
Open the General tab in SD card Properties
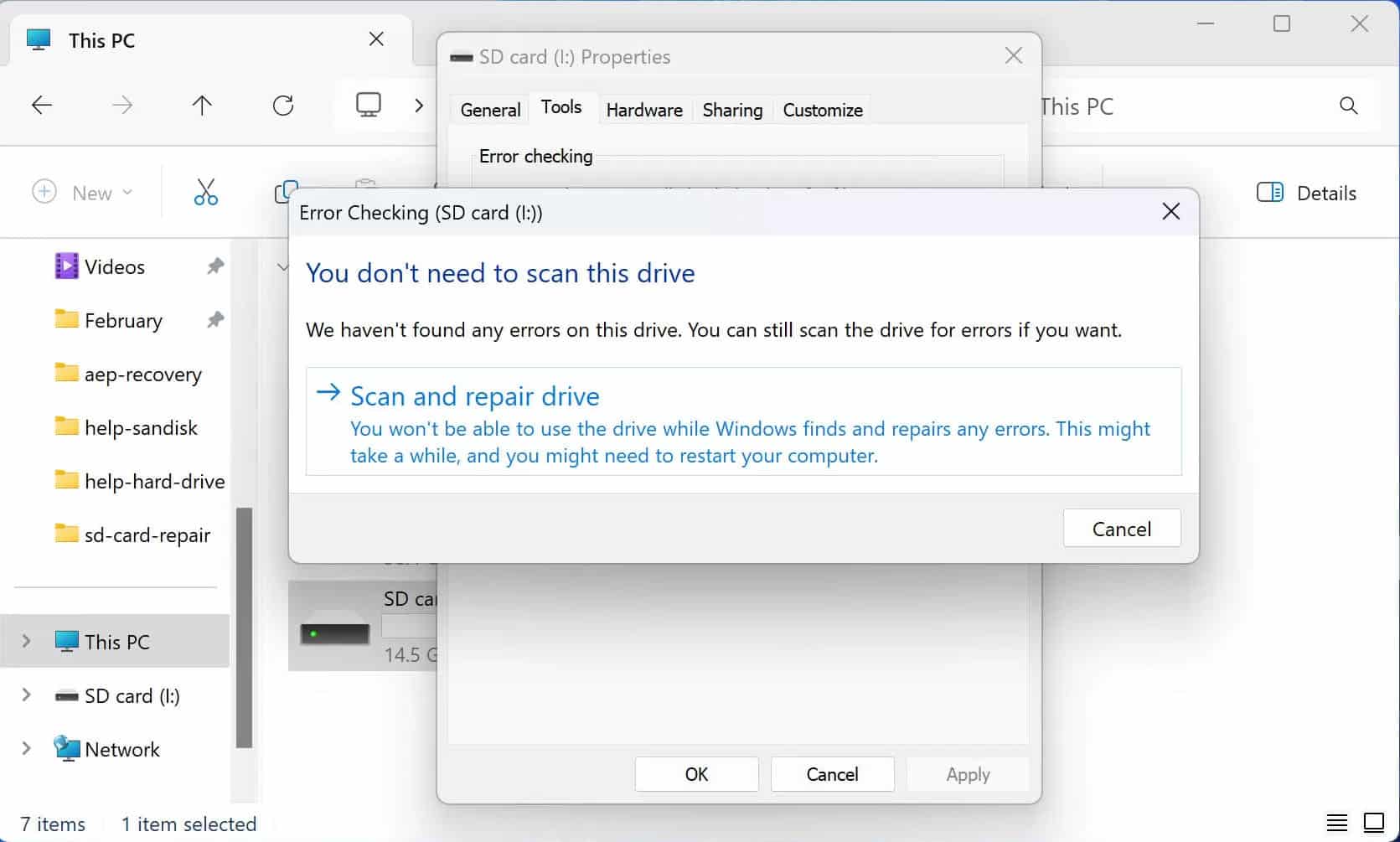490,110
